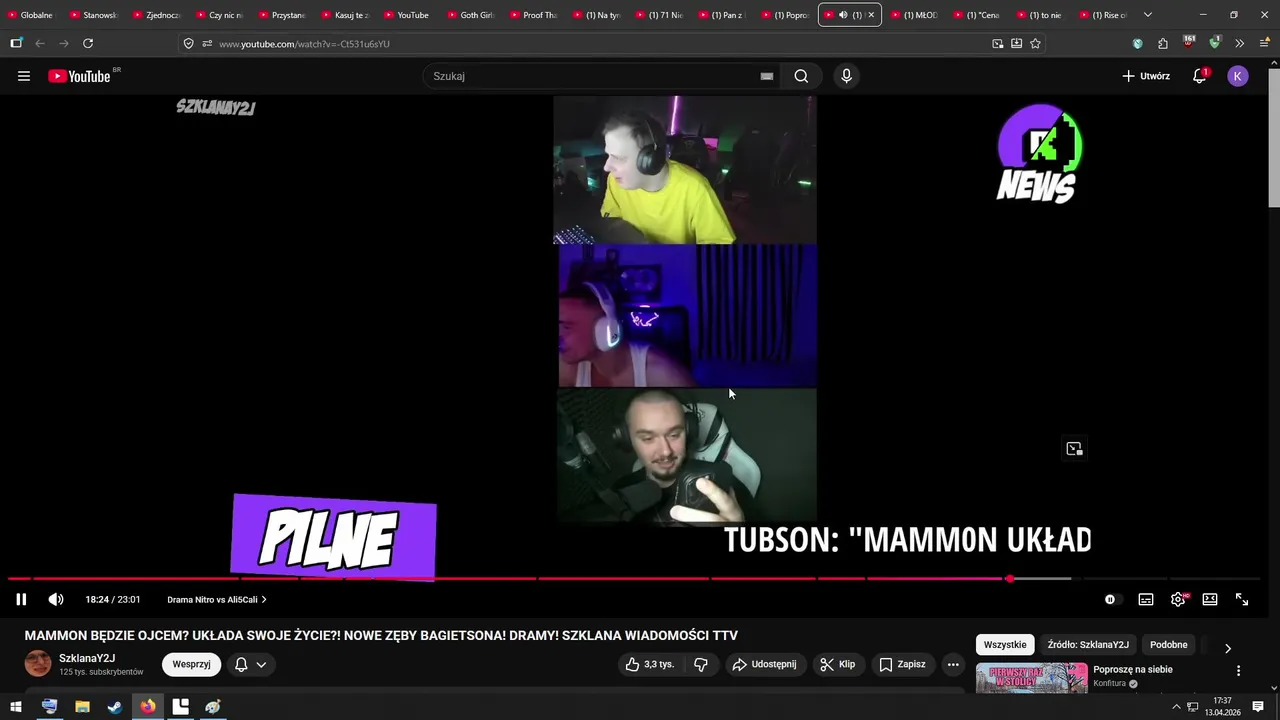
Task: Open the browser application menu
Action: click(1264, 44)
